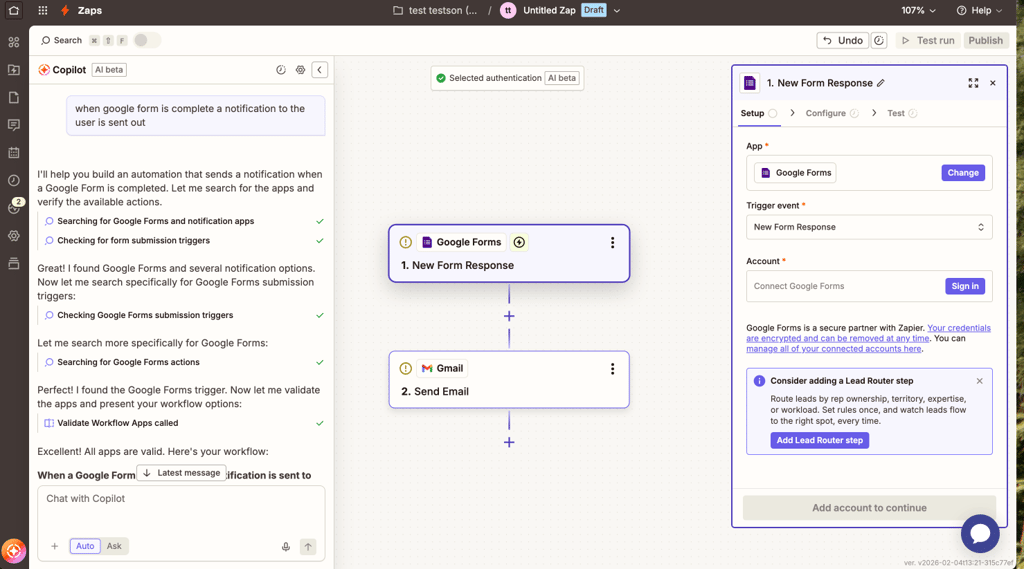Add a step after Gmail Send Email
The height and width of the screenshot is (569, 1024).
point(509,442)
